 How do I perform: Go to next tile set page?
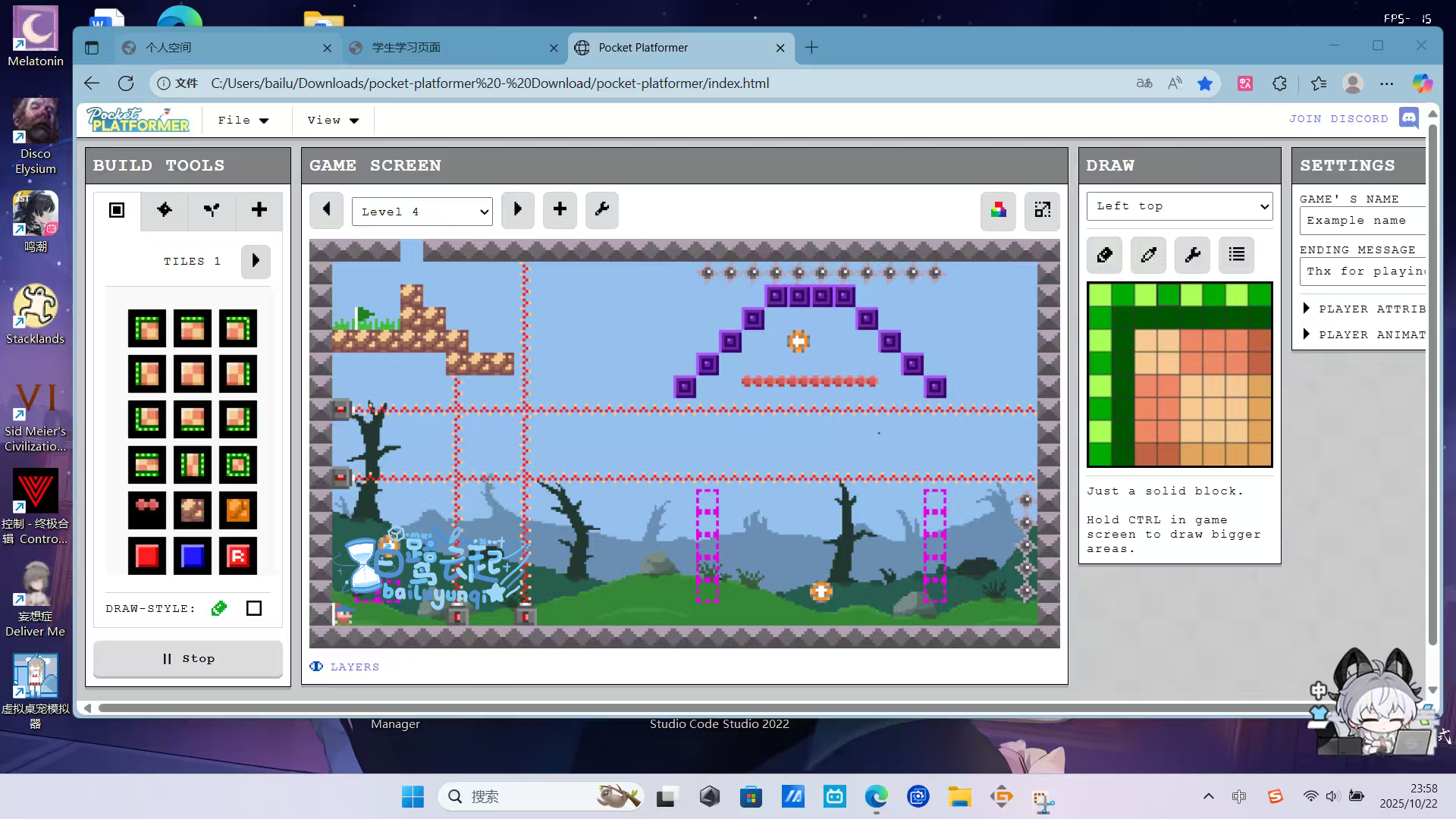(256, 261)
